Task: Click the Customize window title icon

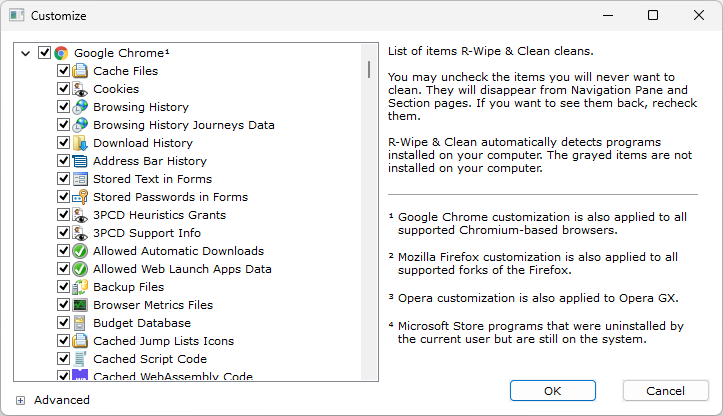Action: point(17,15)
